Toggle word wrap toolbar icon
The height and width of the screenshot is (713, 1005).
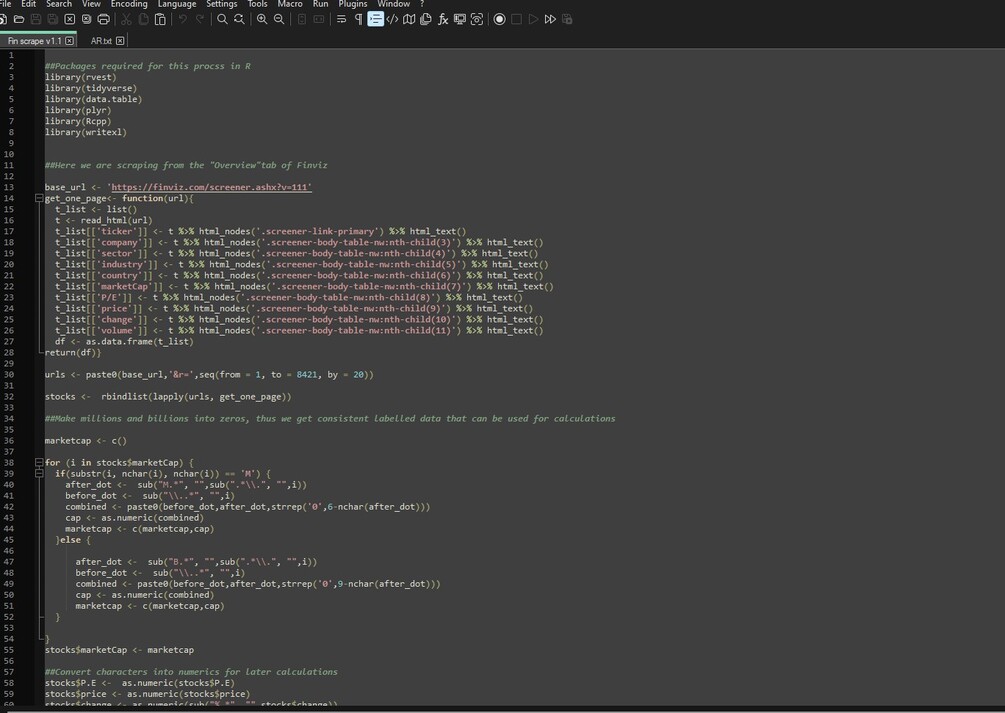click(342, 19)
